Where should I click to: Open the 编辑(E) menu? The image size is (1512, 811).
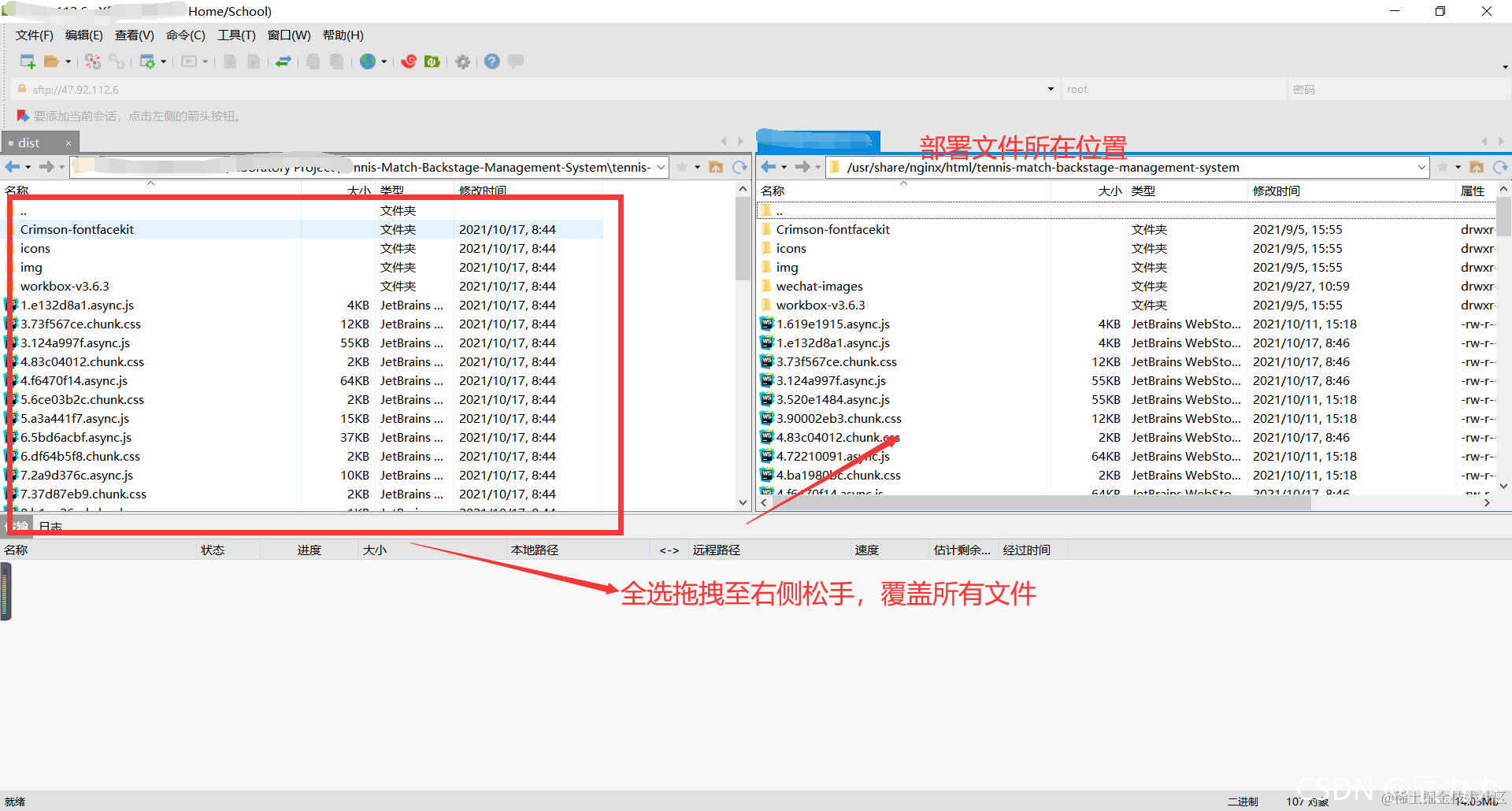click(84, 35)
